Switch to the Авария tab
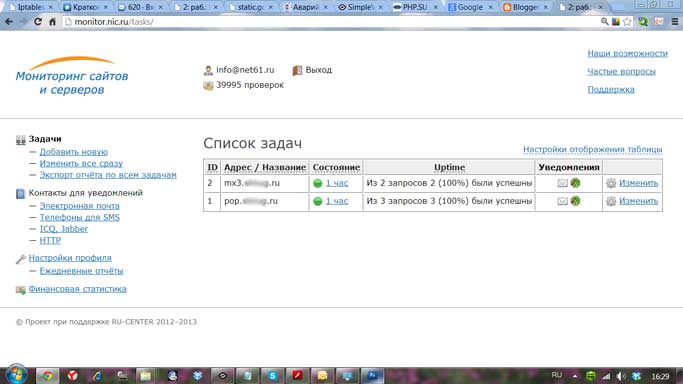683x384 pixels. 305,7
